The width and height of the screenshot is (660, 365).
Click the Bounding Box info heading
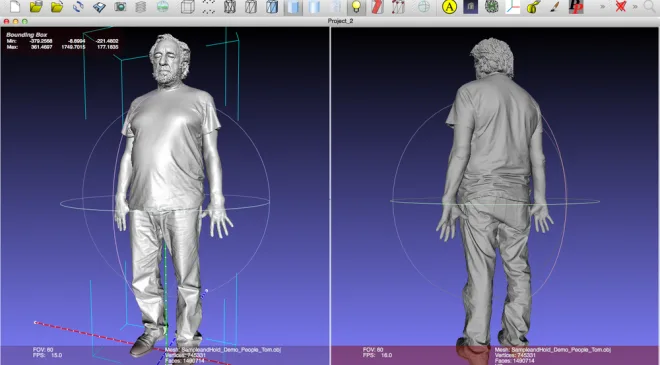click(27, 35)
